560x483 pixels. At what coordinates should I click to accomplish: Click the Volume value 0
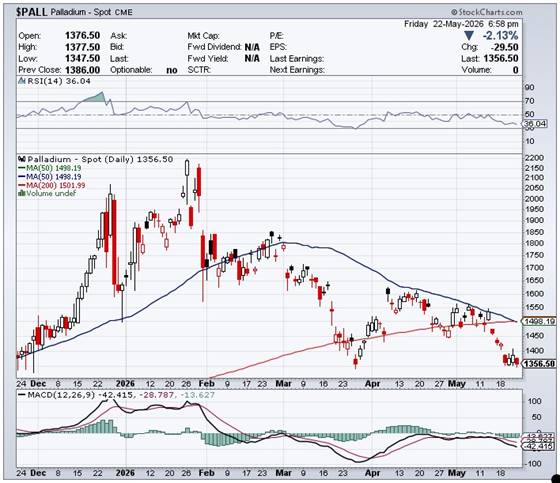click(x=515, y=70)
